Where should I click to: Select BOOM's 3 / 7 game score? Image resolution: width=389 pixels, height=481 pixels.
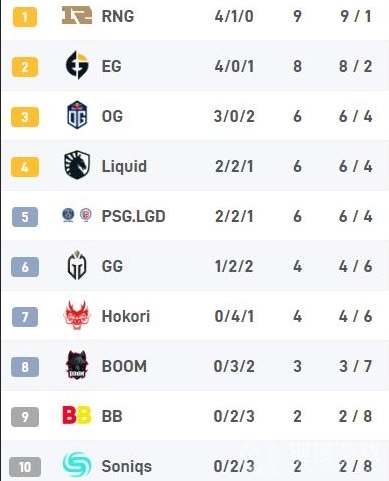[355, 366]
